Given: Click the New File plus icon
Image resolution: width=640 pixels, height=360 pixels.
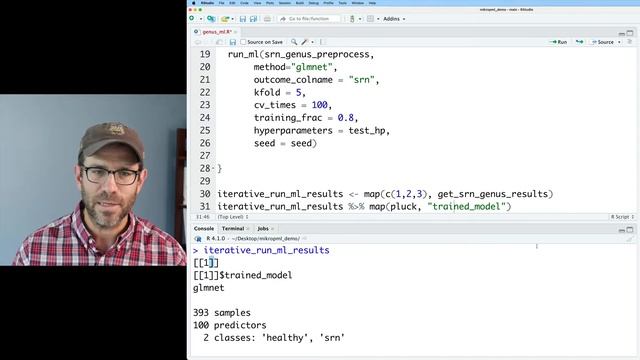Looking at the screenshot, I should coord(192,18).
